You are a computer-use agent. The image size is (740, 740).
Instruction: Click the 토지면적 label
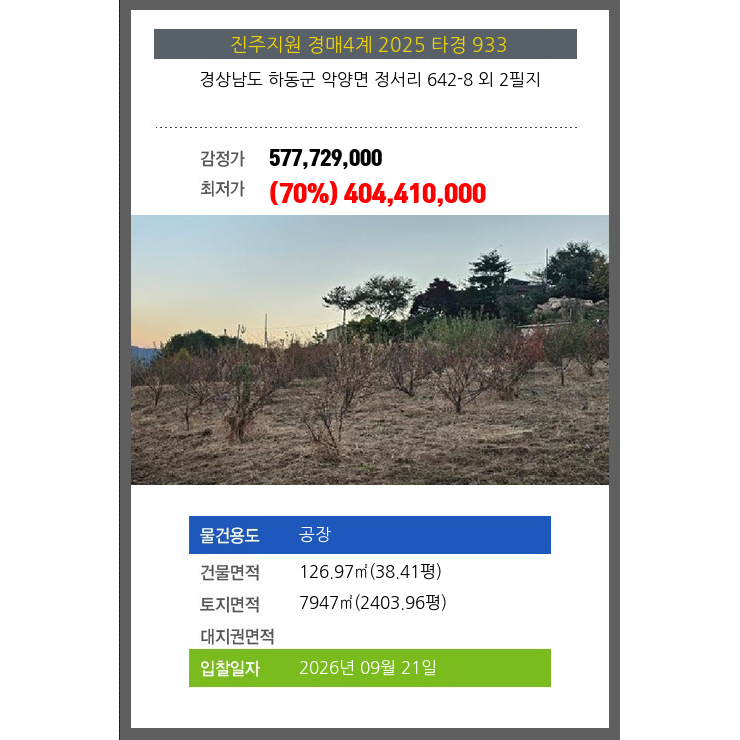[230, 604]
